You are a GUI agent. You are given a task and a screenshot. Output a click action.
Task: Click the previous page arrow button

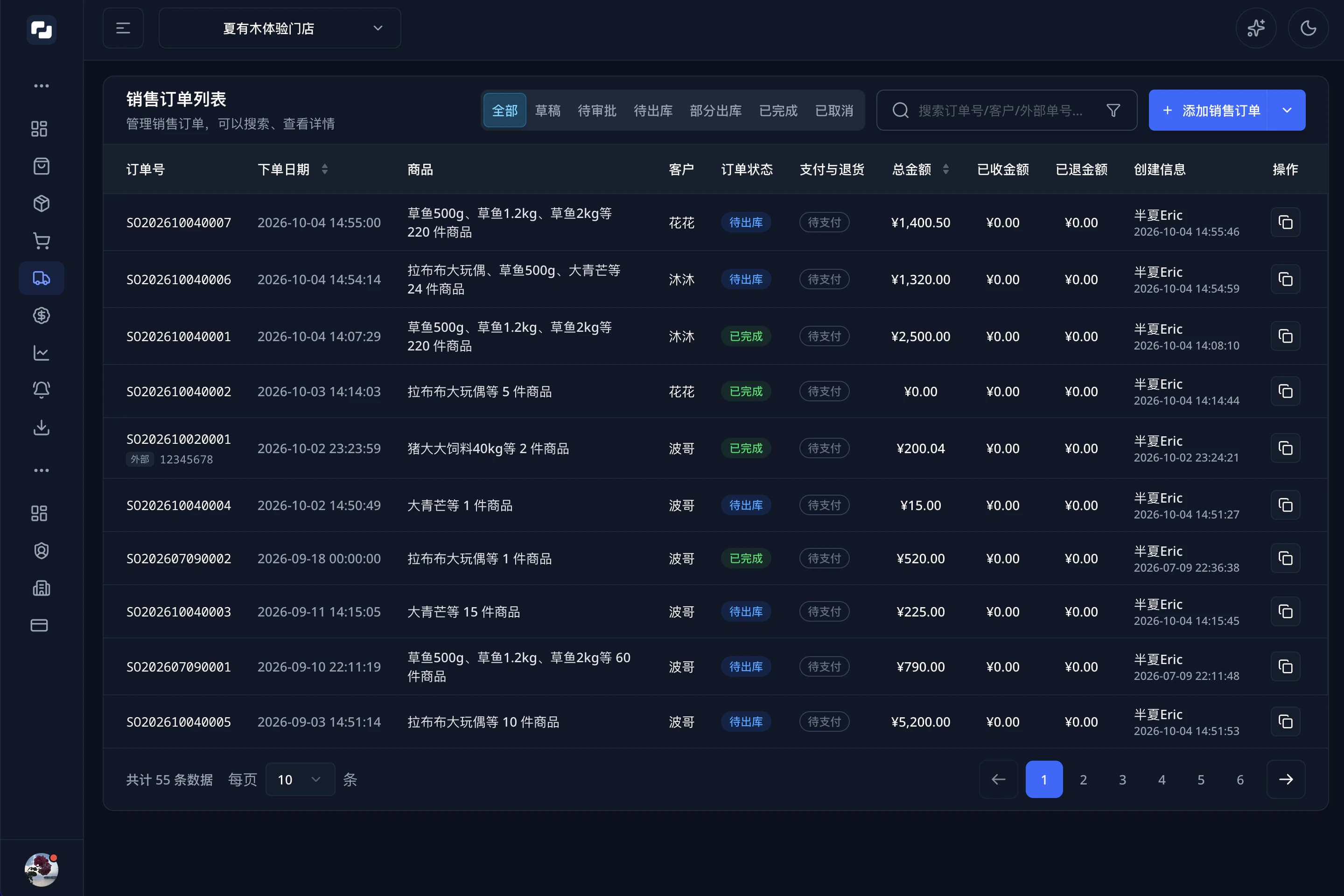[998, 779]
